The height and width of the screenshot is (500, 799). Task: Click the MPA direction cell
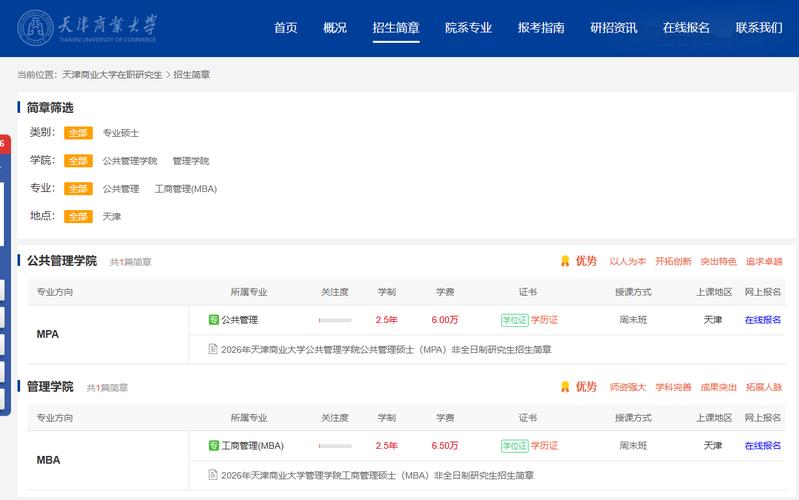click(108, 334)
